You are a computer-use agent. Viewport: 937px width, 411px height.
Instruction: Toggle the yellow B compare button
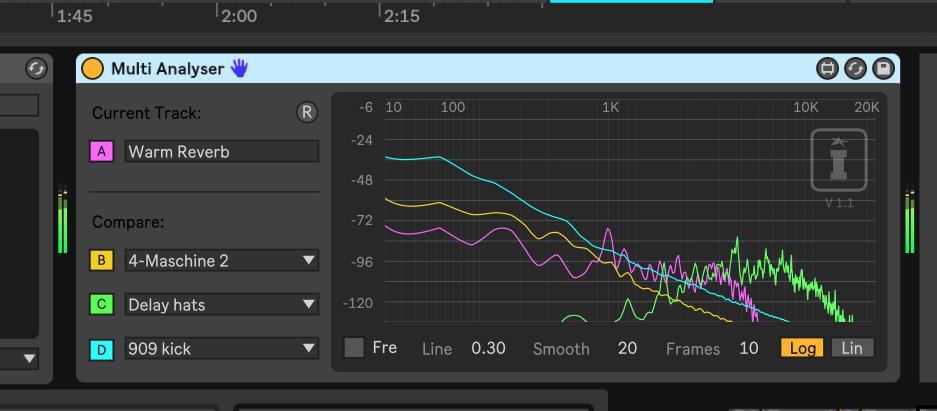click(101, 261)
